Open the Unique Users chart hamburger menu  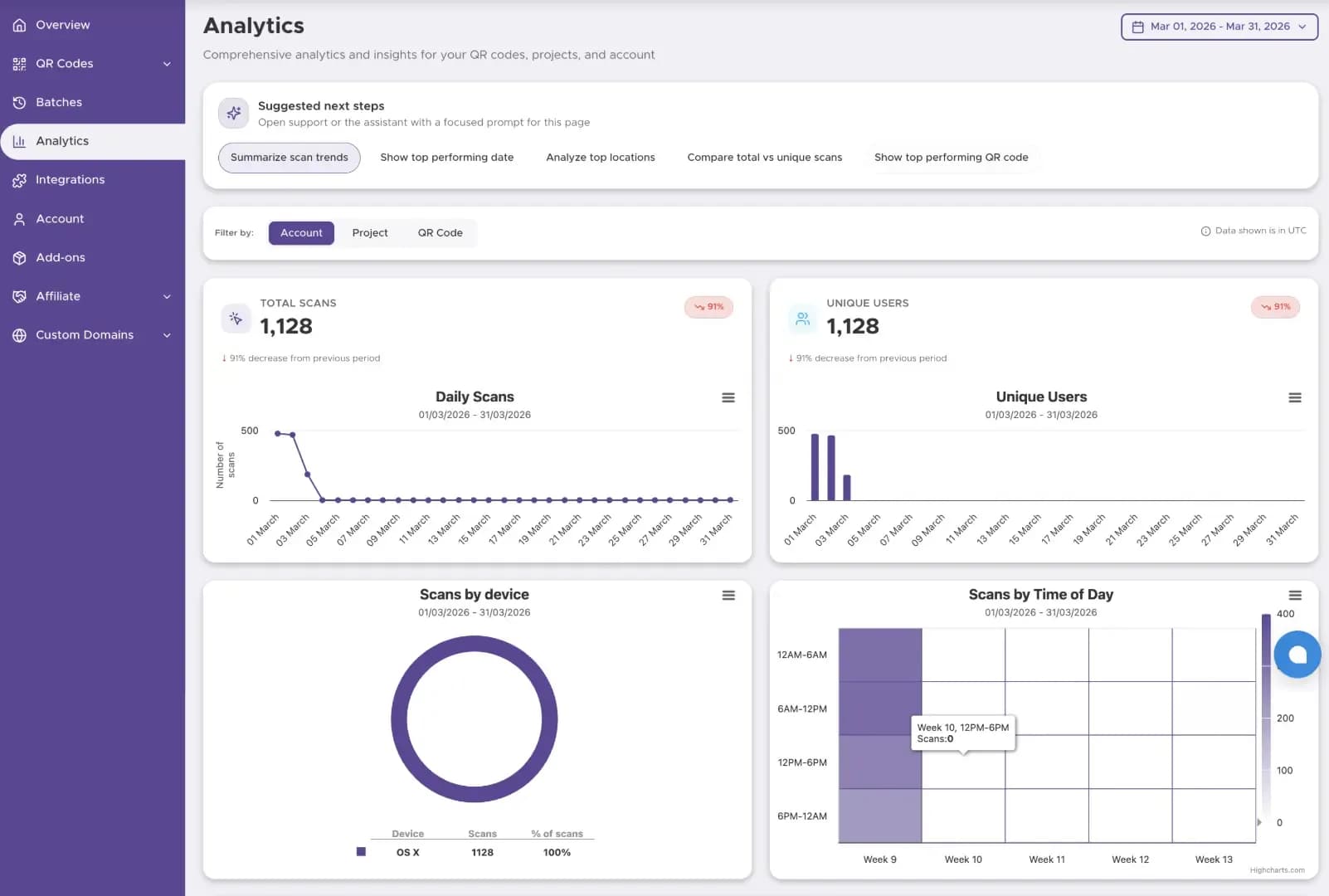tap(1294, 397)
